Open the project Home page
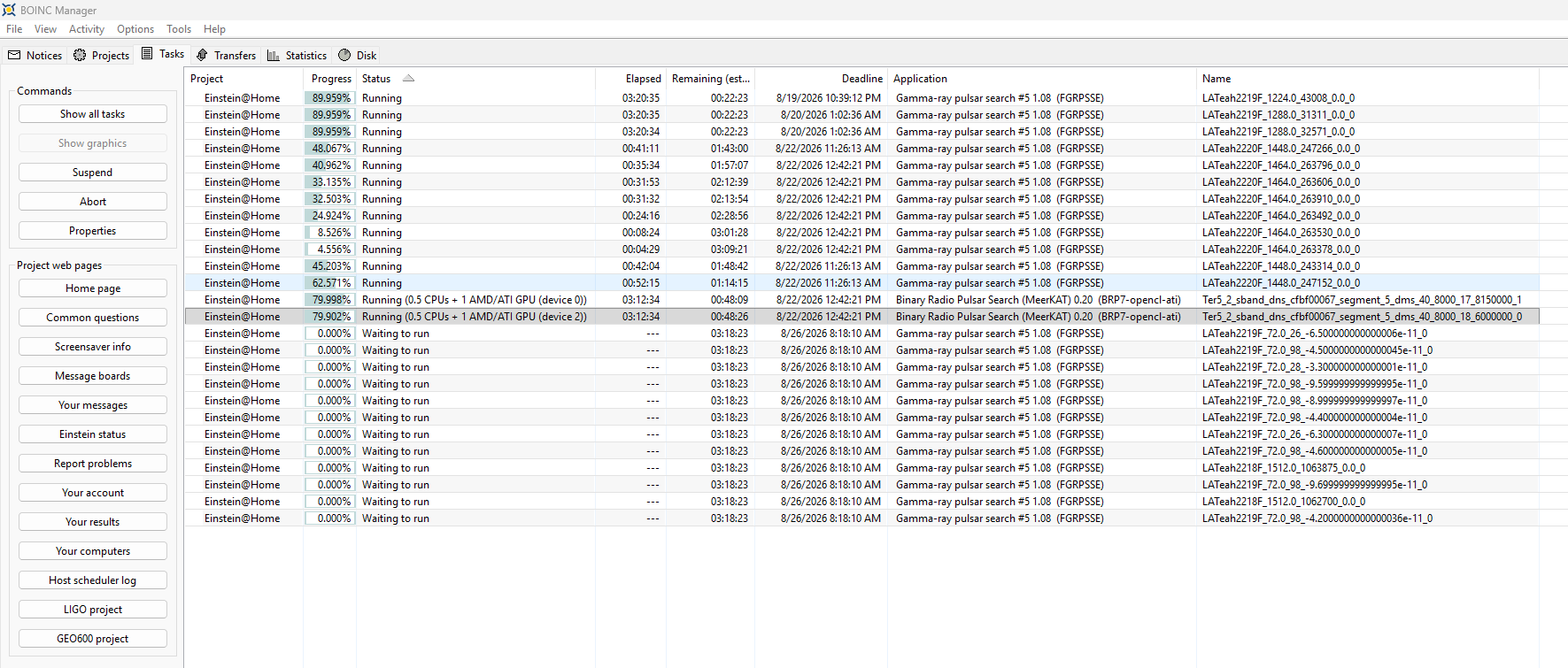Viewport: 1568px width, 668px height. [x=93, y=288]
